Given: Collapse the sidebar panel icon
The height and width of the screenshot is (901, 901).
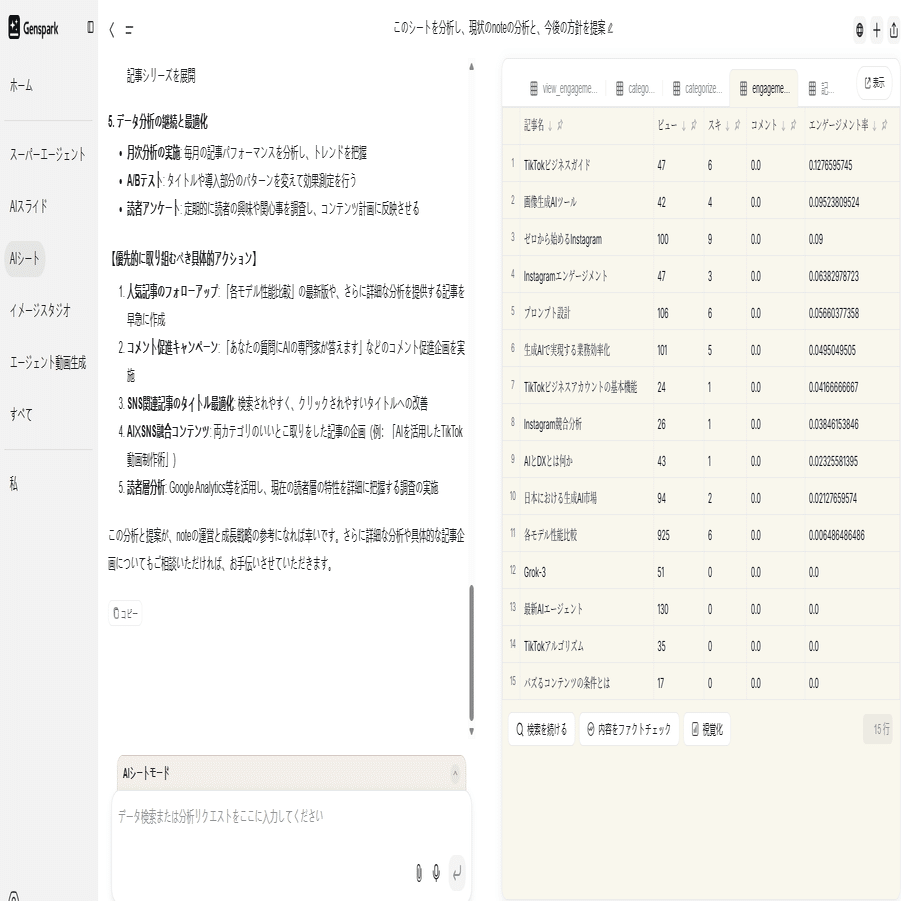Looking at the screenshot, I should tap(90, 27).
